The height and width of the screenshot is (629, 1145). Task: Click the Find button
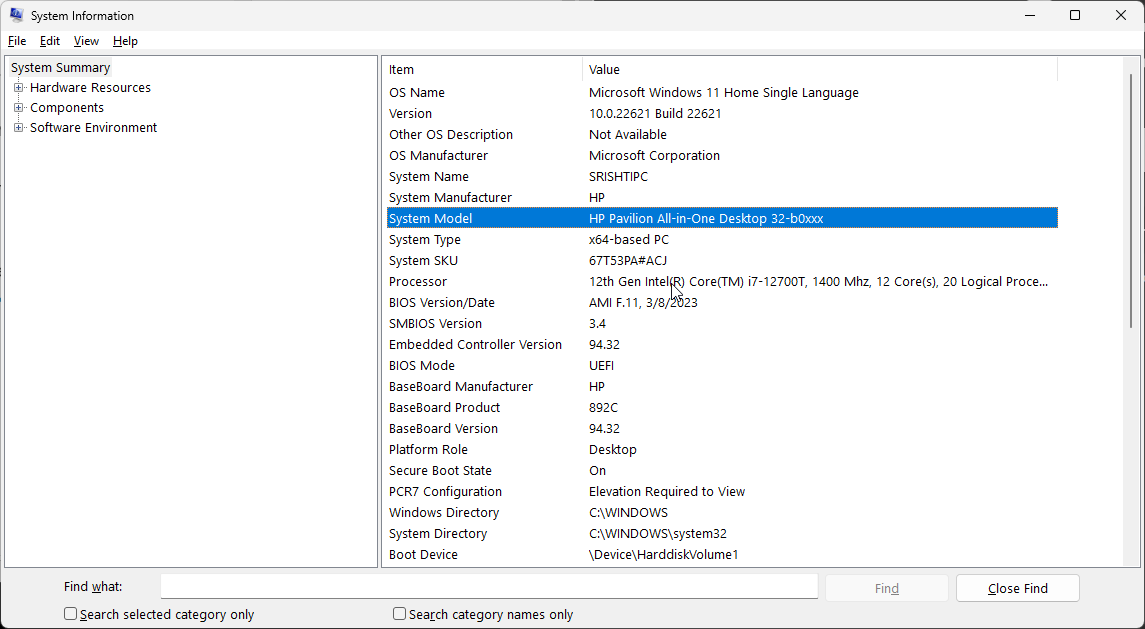click(x=886, y=588)
